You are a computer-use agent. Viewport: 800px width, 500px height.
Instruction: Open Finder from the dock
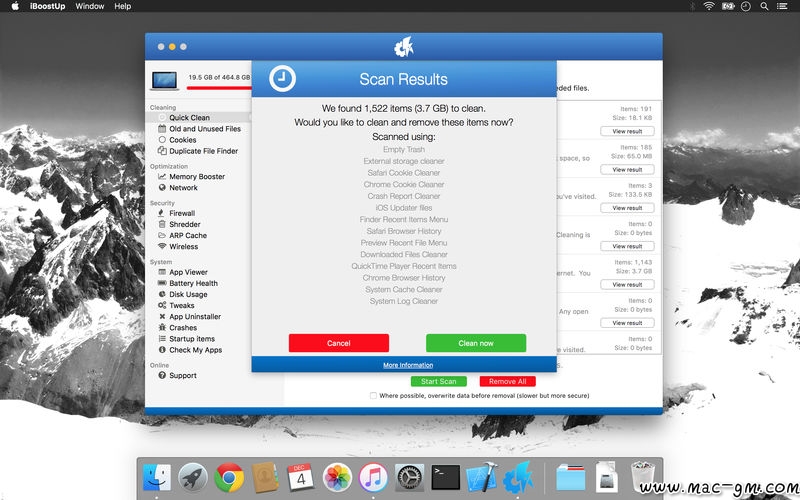tap(157, 478)
